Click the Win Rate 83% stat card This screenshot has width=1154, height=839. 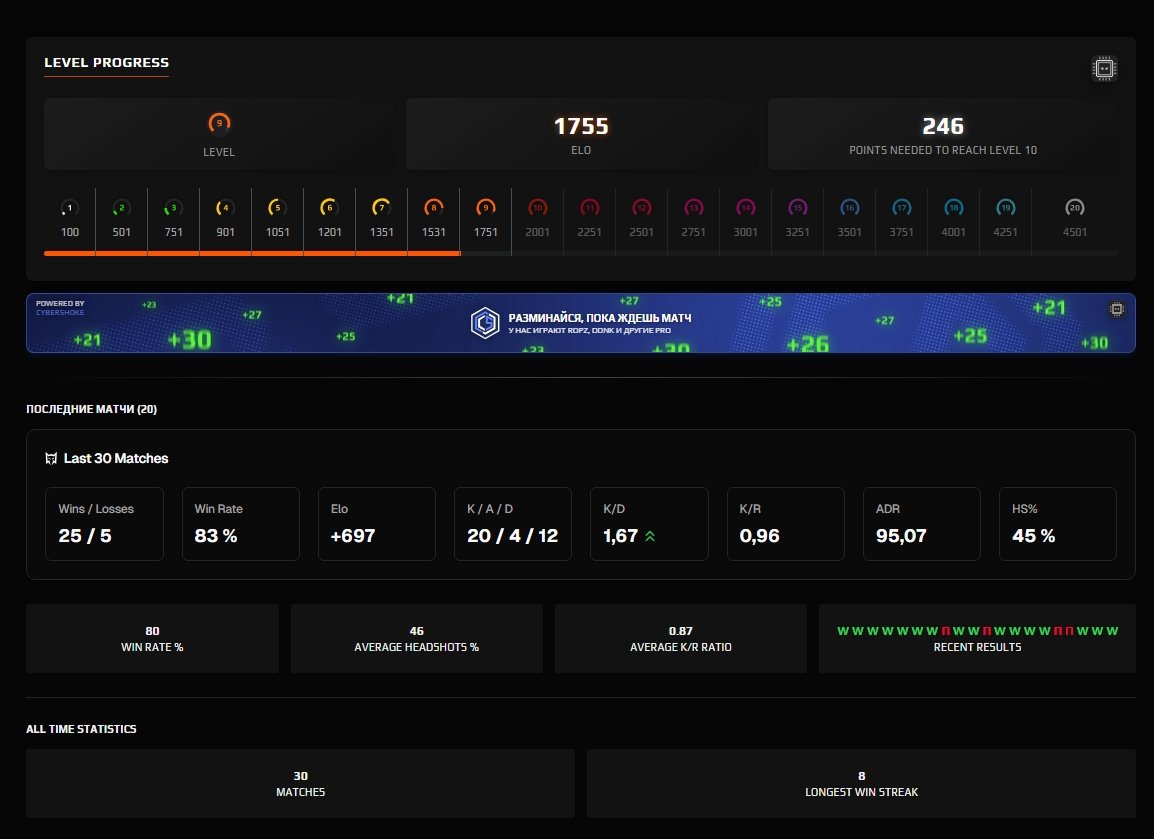pyautogui.click(x=240, y=523)
